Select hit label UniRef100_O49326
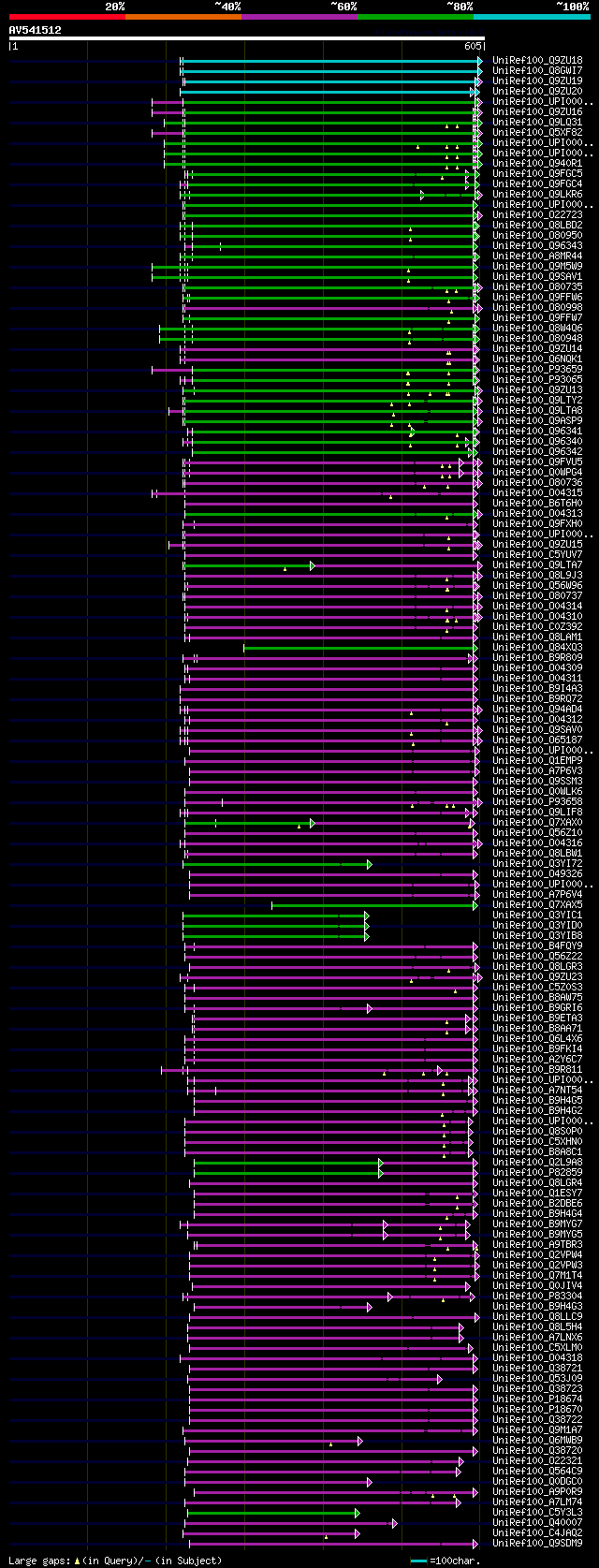This screenshot has height=1568, width=599. pyautogui.click(x=537, y=873)
